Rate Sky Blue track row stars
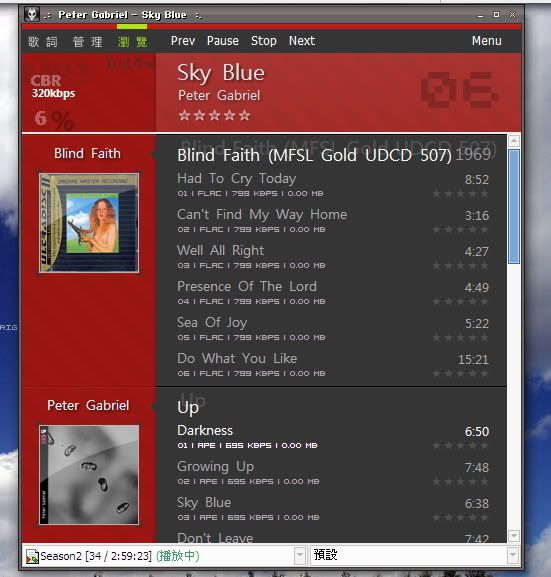 pos(460,518)
